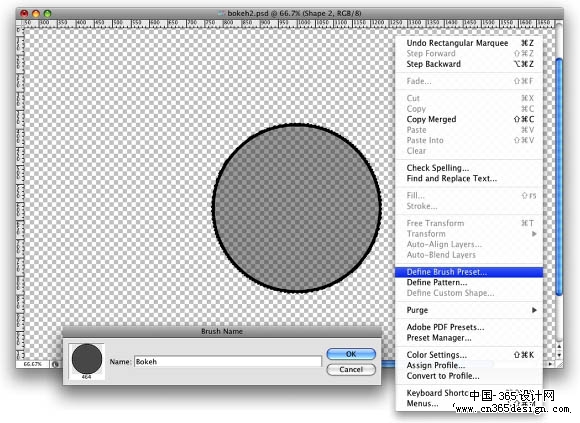Click the brush preview thumbnail
The width and height of the screenshot is (580, 423).
(x=87, y=361)
